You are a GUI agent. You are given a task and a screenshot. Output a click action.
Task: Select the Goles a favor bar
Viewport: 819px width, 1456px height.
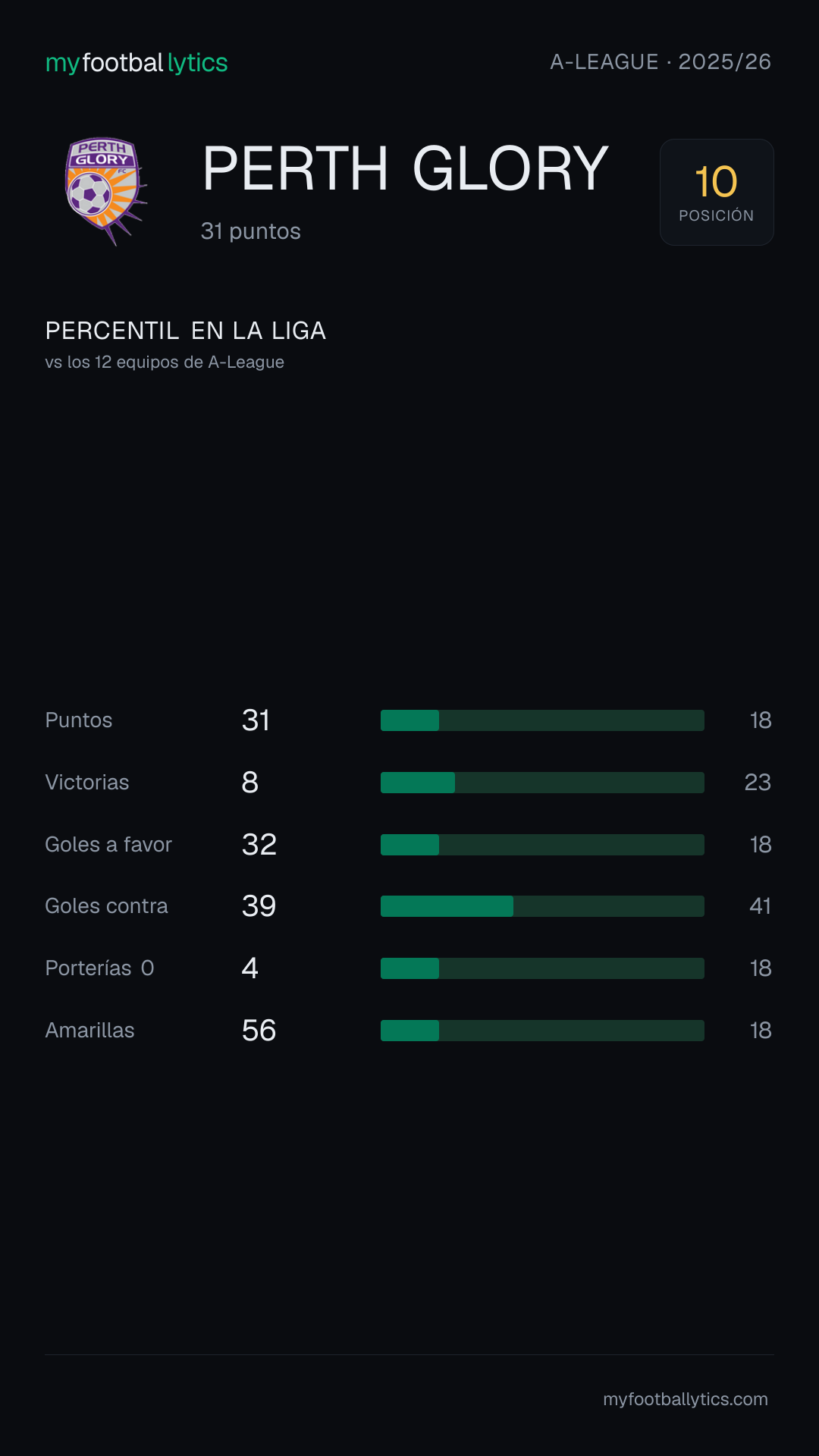point(542,845)
